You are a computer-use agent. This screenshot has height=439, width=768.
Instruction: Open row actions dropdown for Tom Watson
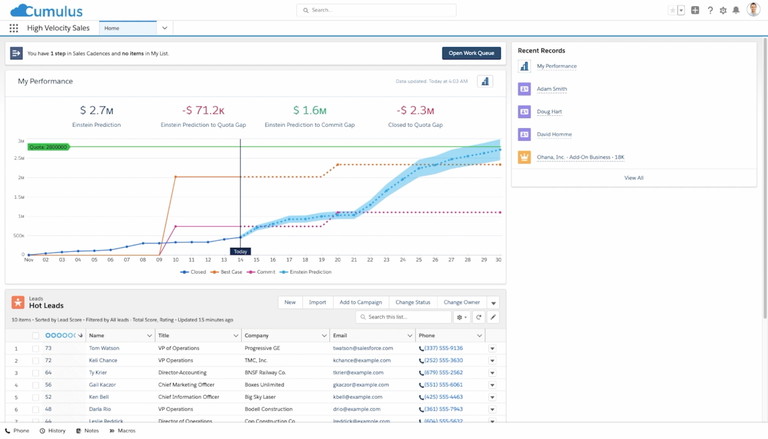(x=492, y=348)
